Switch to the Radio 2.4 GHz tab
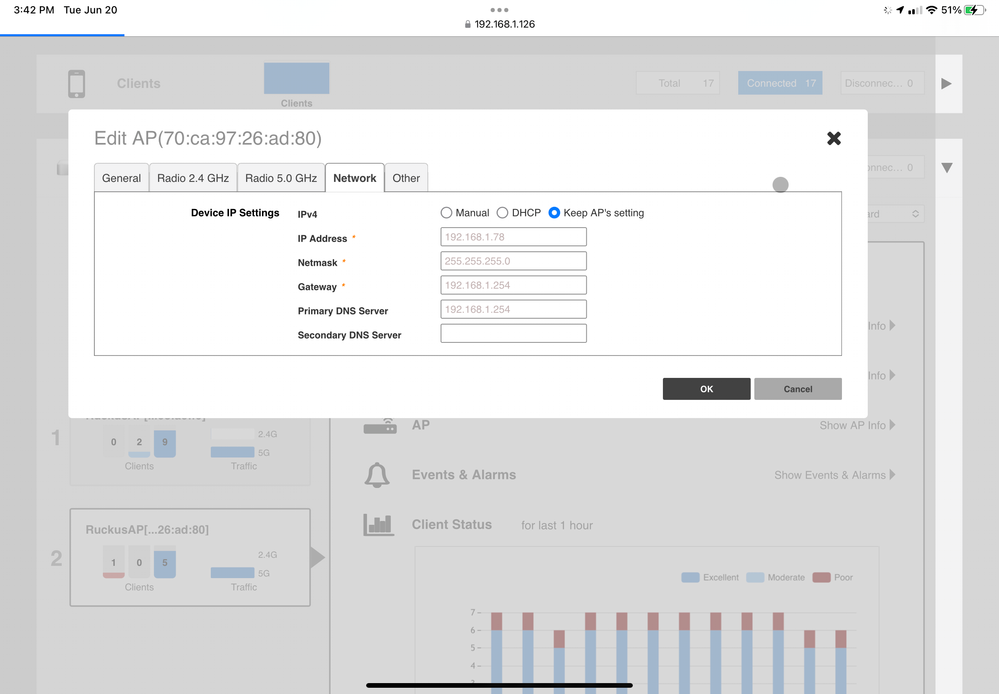Screen dimensions: 999x694 193,178
